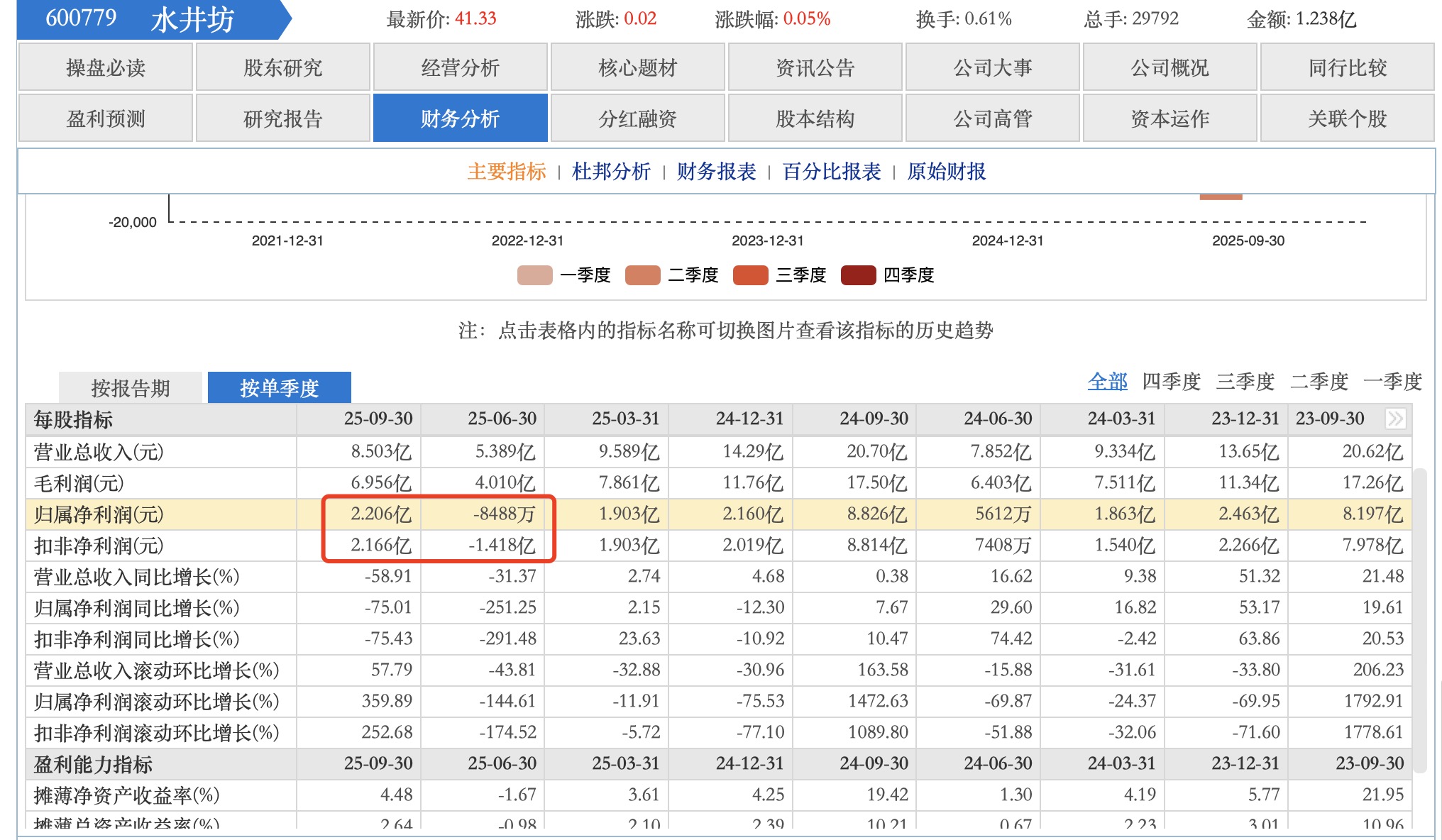1442x840 pixels.
Task: Filter table by 一季度
Action: 1392,382
